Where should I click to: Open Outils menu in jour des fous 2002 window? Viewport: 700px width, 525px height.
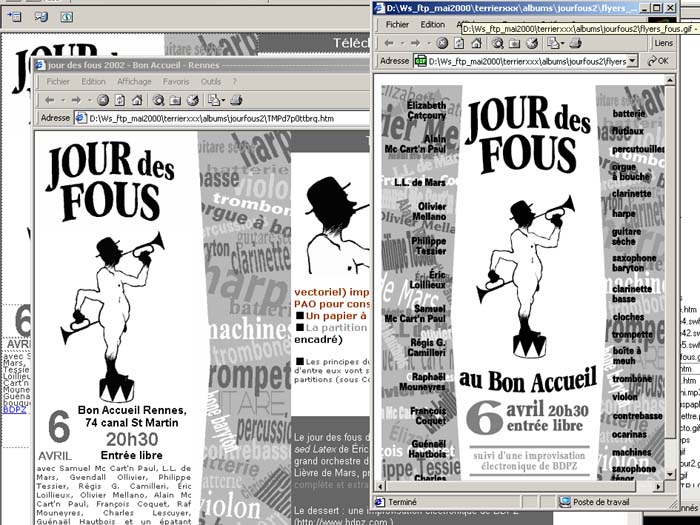pyautogui.click(x=211, y=82)
